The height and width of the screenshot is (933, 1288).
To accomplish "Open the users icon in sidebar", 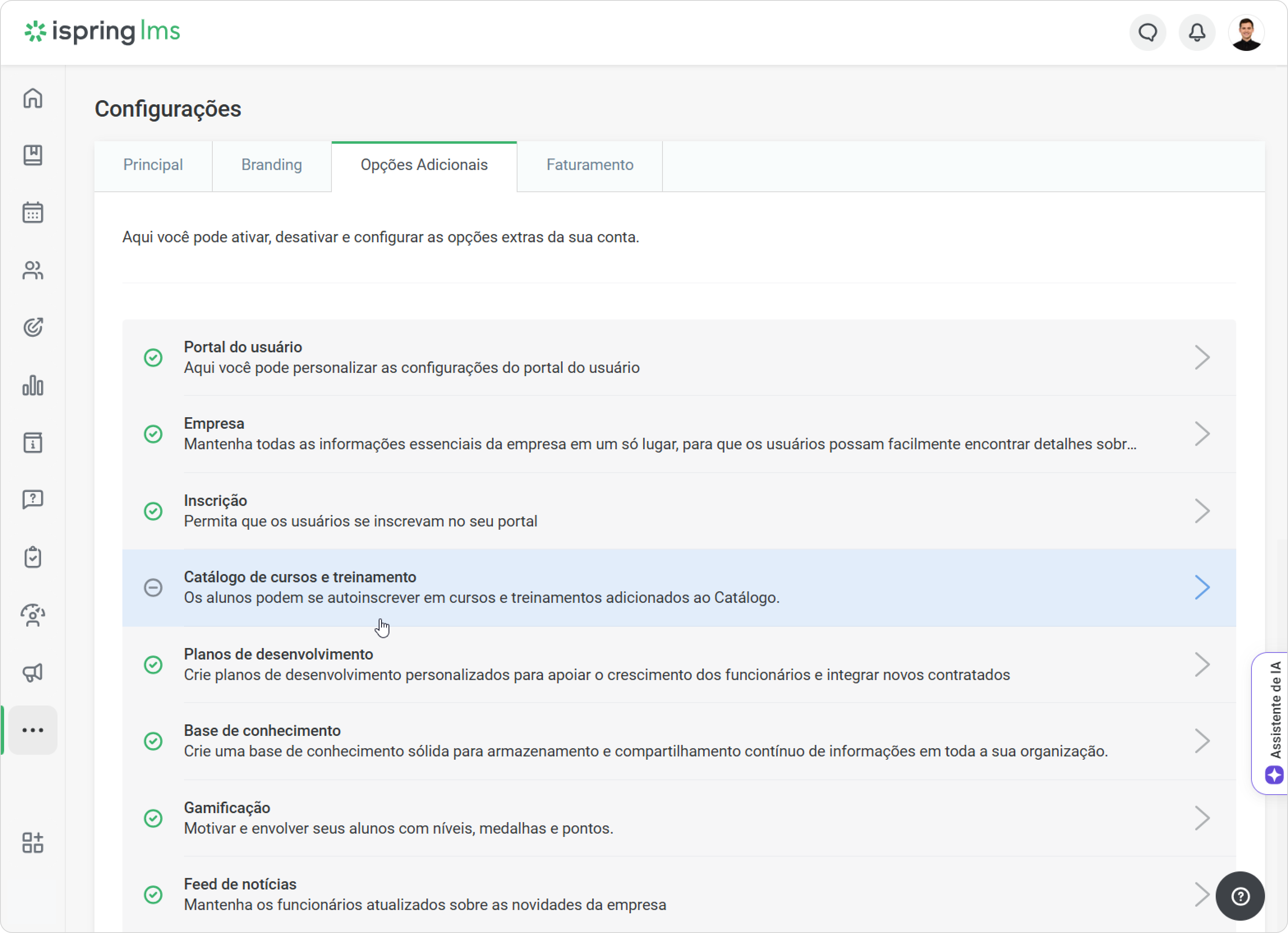I will [x=33, y=270].
